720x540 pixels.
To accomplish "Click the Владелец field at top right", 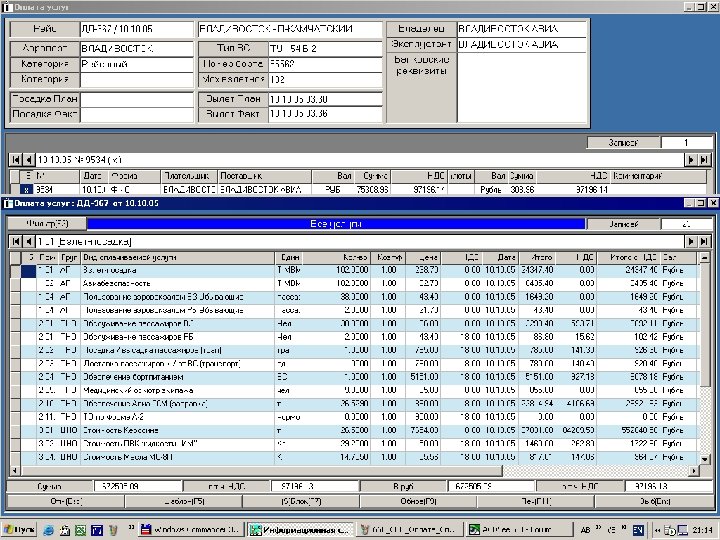I will click(522, 29).
